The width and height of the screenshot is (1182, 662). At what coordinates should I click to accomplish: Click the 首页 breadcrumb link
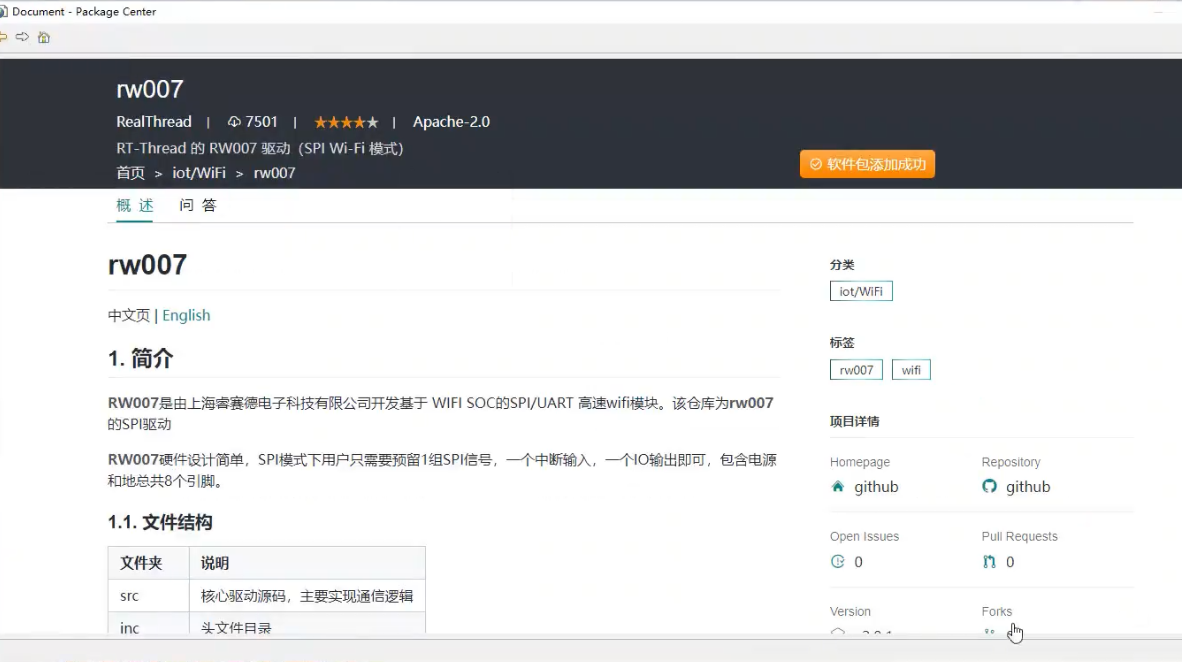(130, 173)
